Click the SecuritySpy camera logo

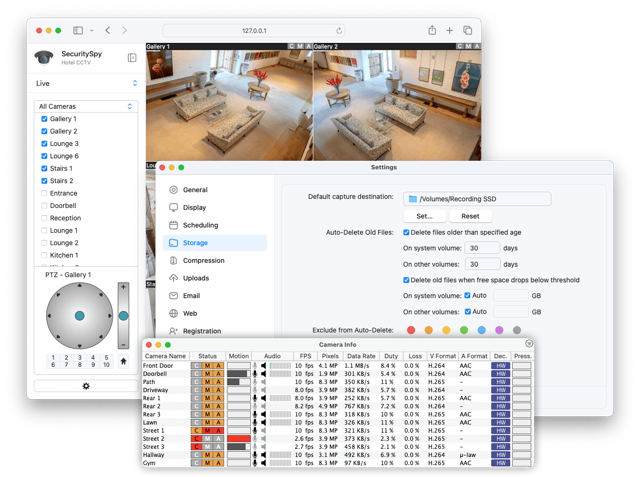[x=44, y=58]
